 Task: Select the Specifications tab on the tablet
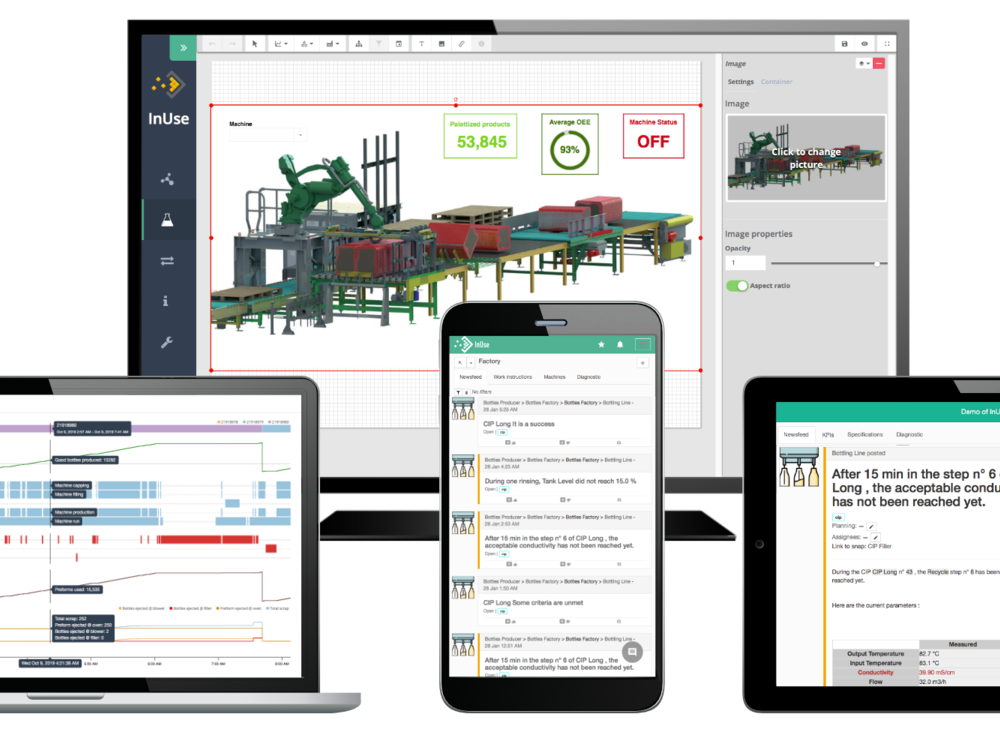point(865,434)
